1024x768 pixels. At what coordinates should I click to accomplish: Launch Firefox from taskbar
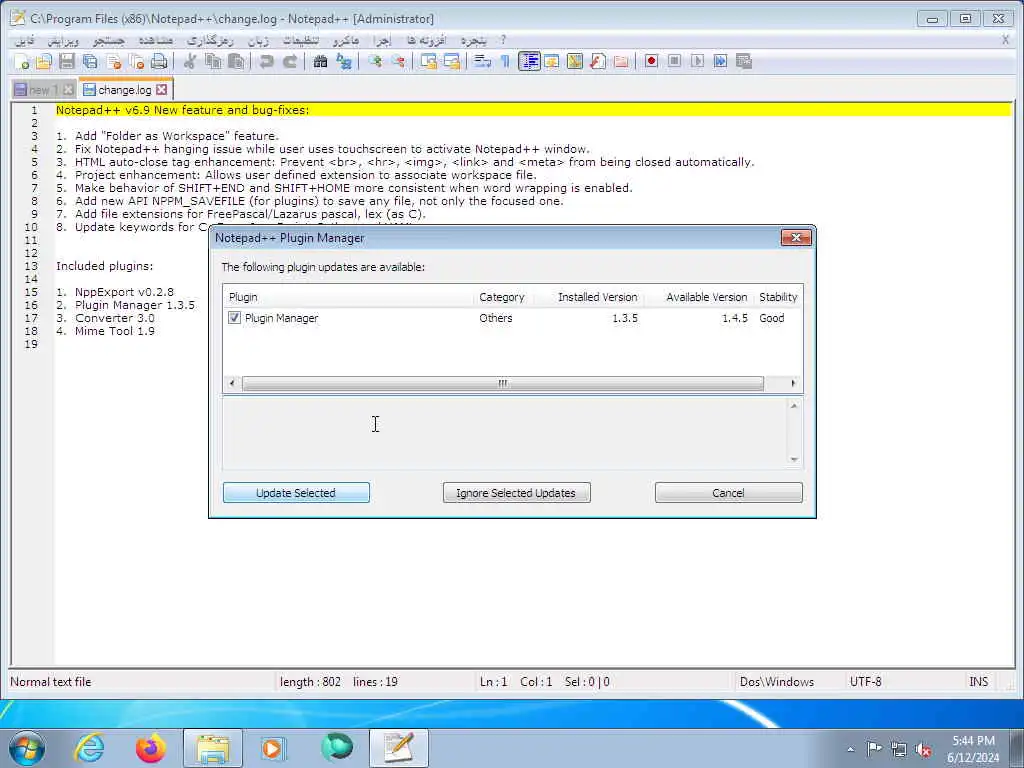151,748
